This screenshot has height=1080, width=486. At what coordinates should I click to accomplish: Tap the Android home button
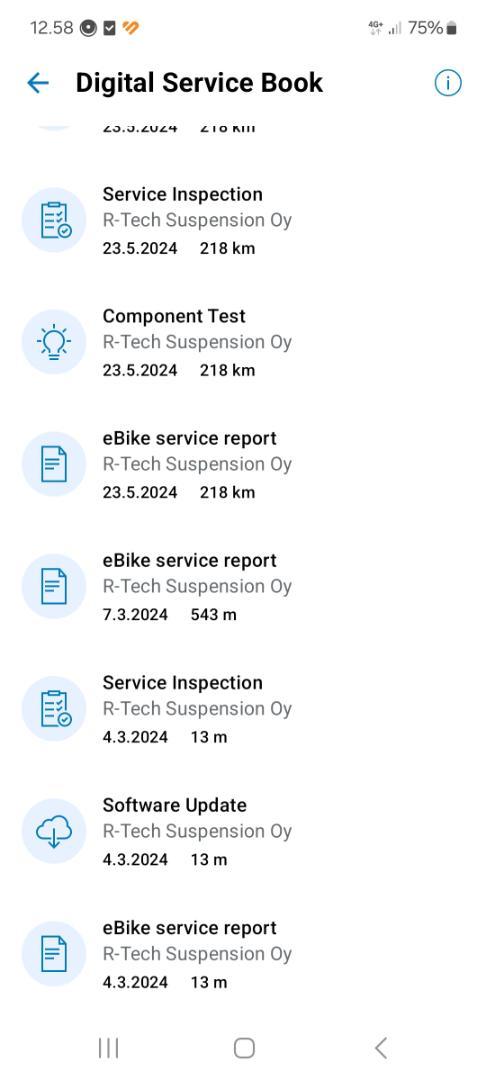[244, 1048]
